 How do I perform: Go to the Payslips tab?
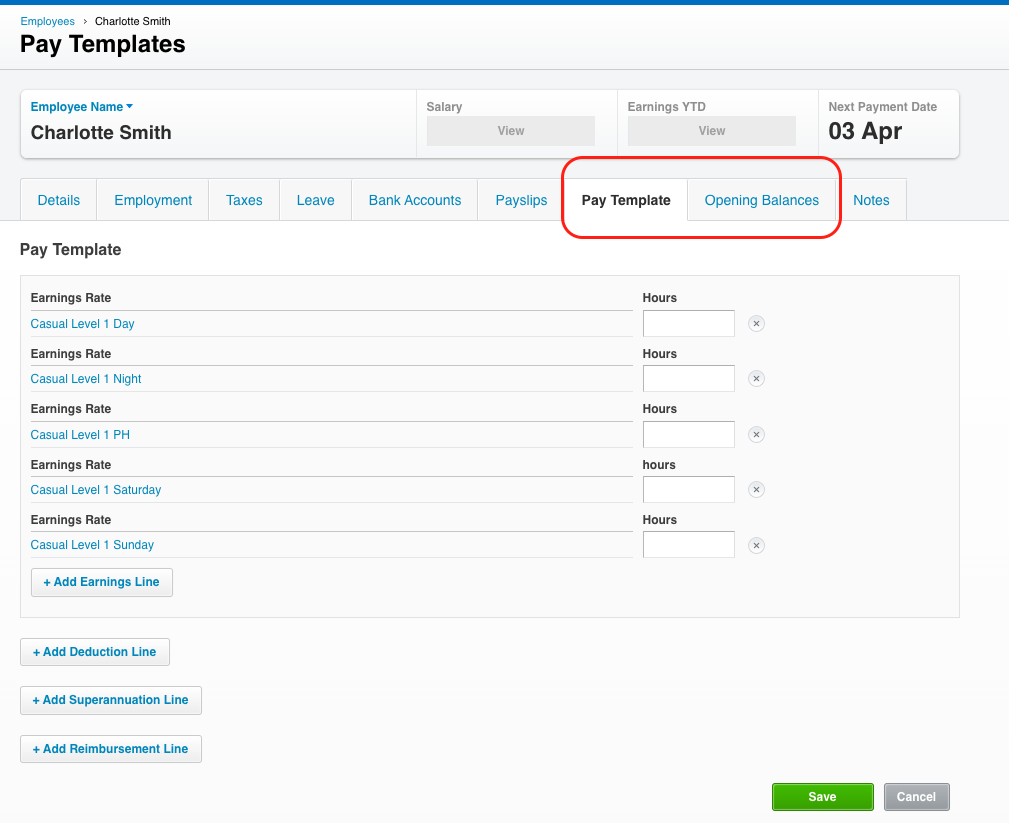[x=521, y=200]
